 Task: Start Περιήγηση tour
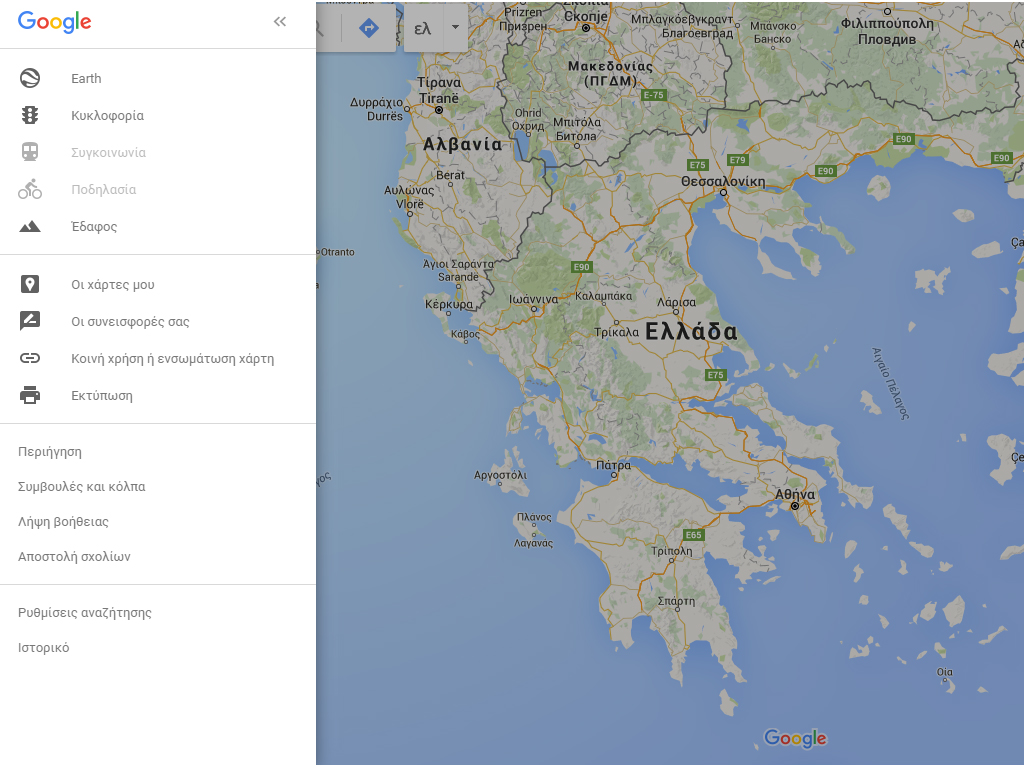point(50,452)
